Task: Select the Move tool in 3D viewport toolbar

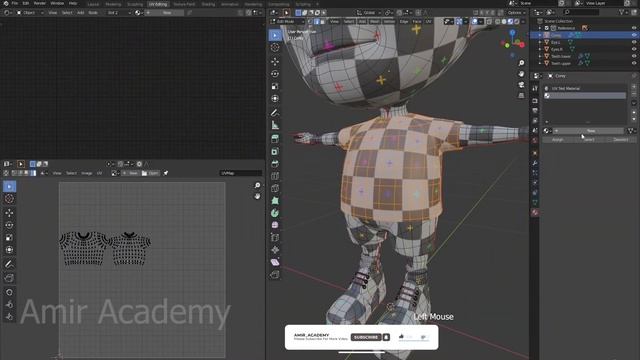Action: (x=275, y=61)
